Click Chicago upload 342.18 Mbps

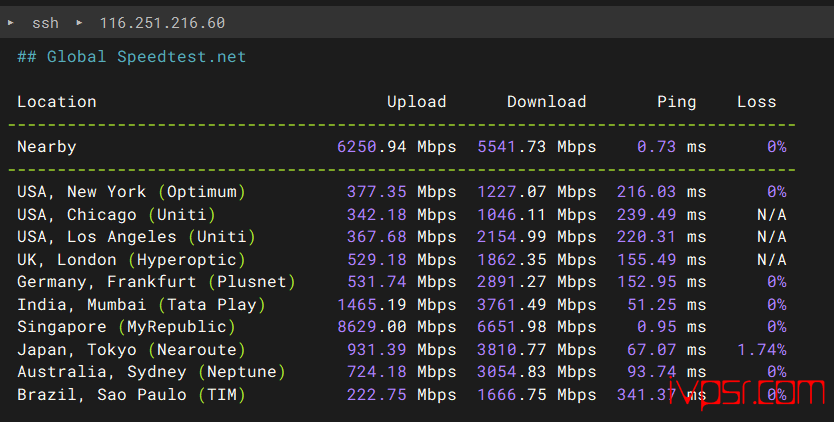point(402,214)
